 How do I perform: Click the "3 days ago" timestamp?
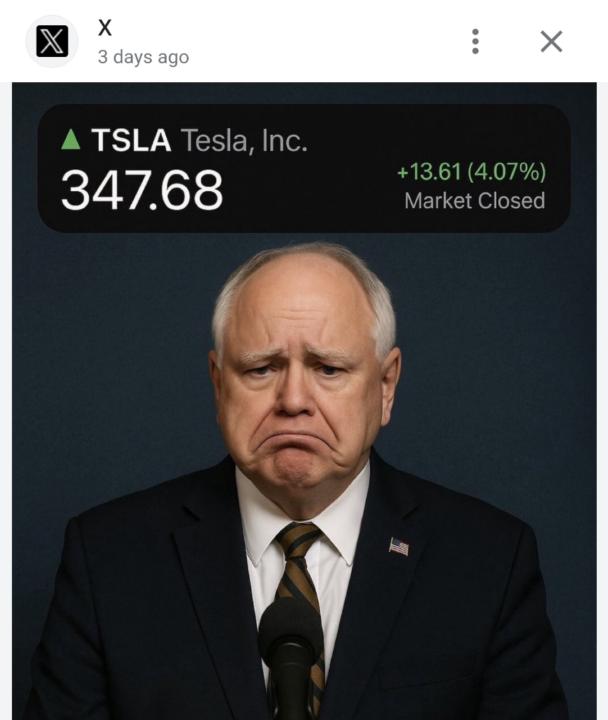tap(143, 57)
